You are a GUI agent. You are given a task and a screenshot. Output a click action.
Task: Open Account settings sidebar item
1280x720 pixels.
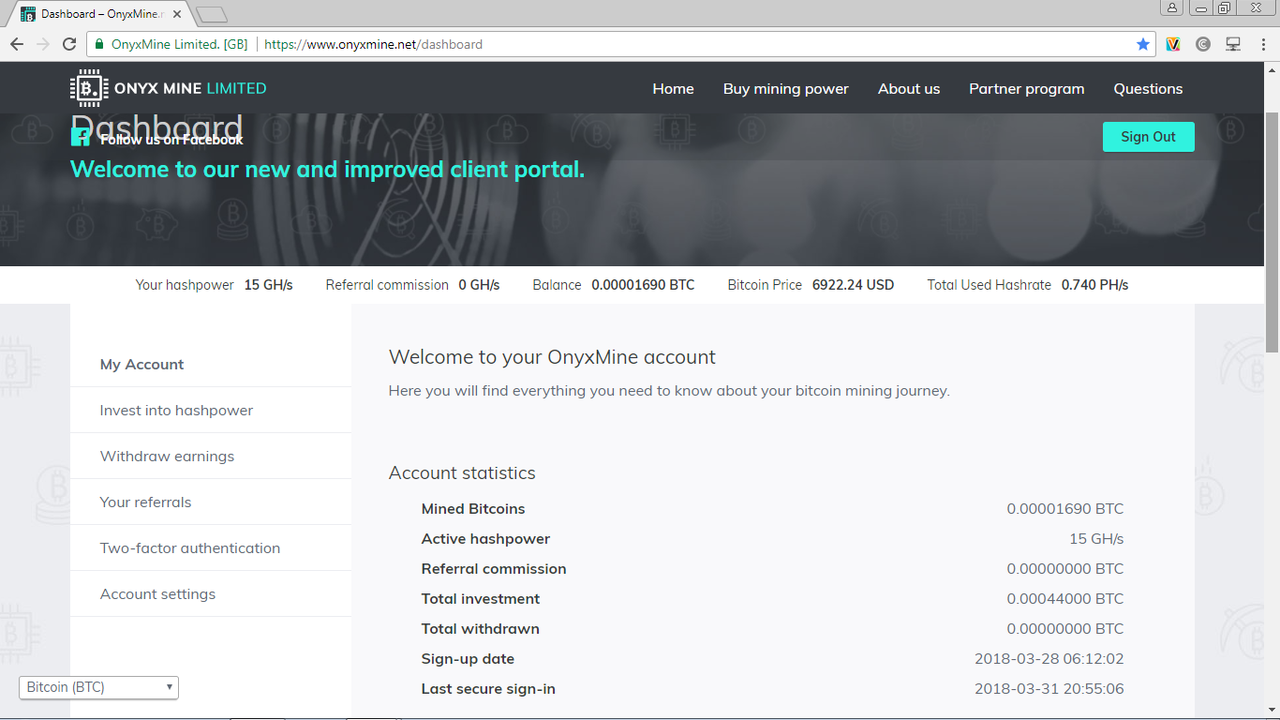point(211,594)
